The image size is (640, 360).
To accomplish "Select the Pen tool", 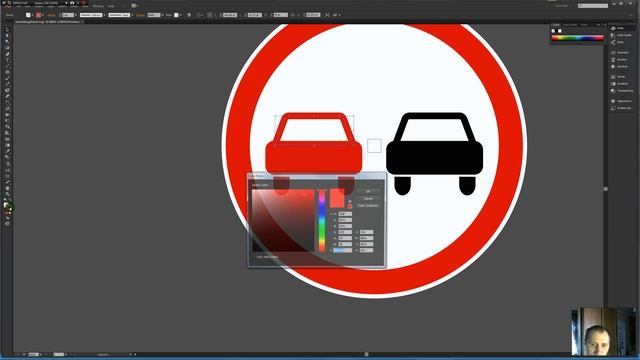I will click(x=7, y=54).
